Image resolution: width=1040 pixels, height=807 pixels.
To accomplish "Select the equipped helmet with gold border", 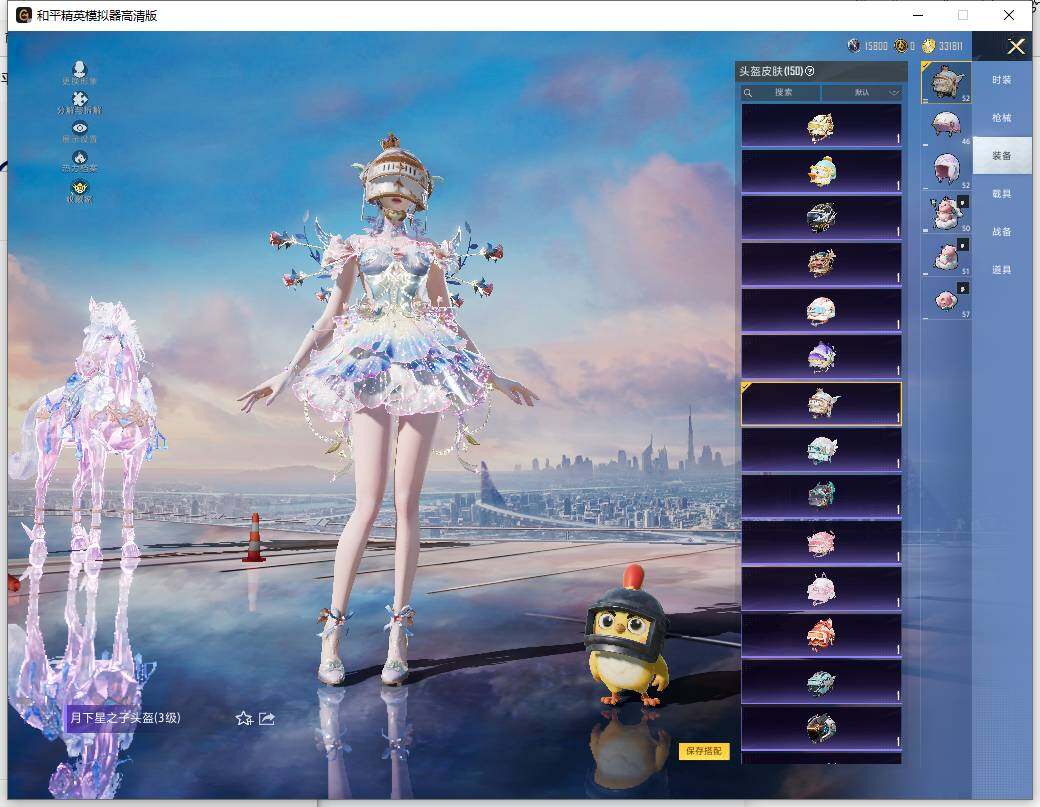I will click(821, 403).
